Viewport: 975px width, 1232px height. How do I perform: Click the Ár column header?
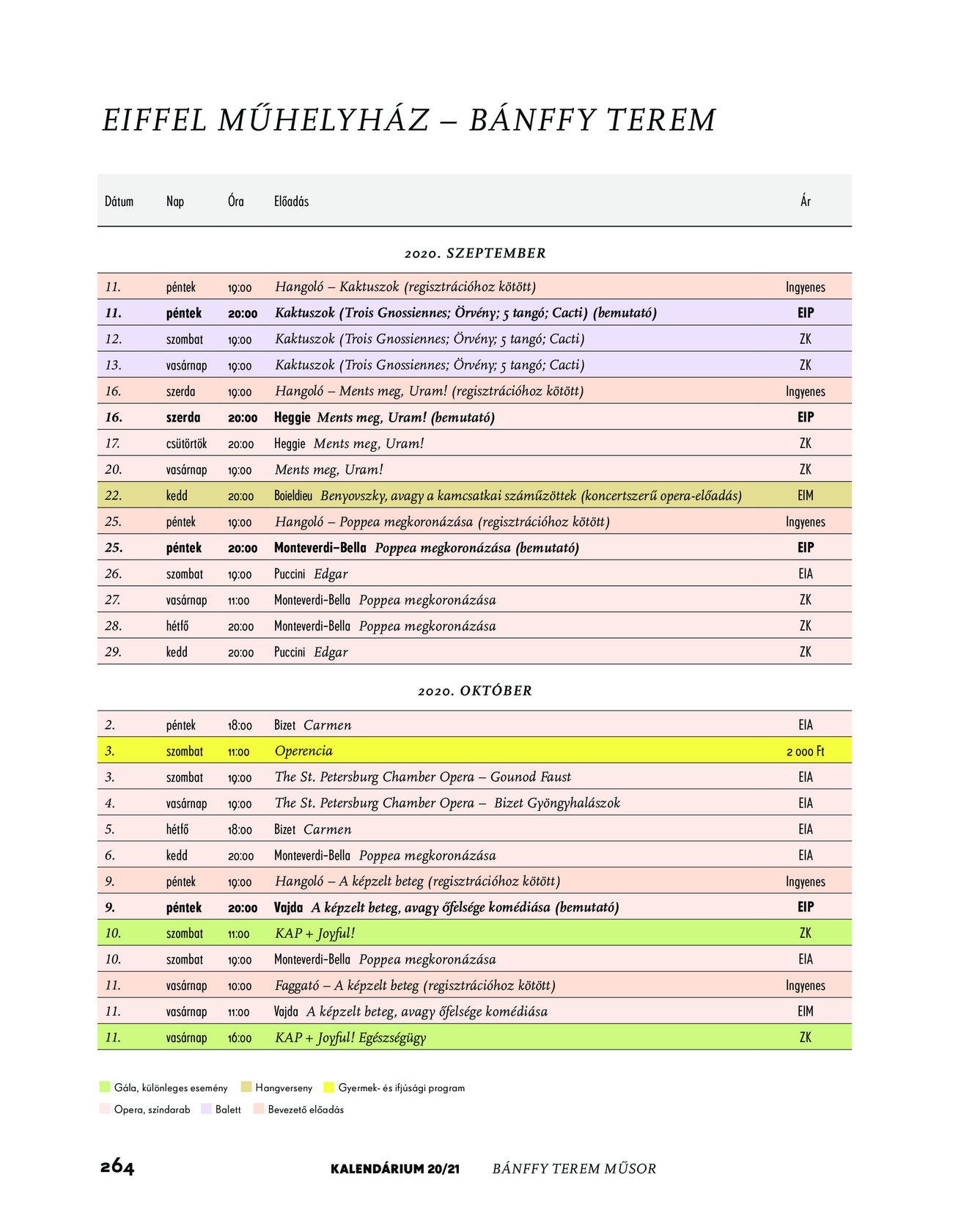pyautogui.click(x=805, y=201)
